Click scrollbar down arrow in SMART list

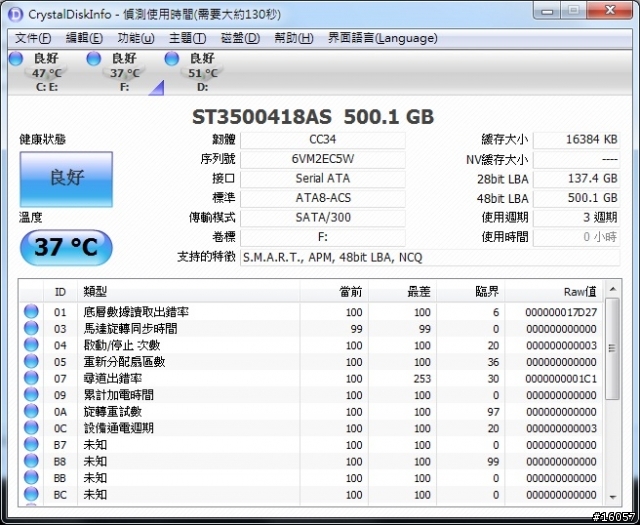point(612,497)
